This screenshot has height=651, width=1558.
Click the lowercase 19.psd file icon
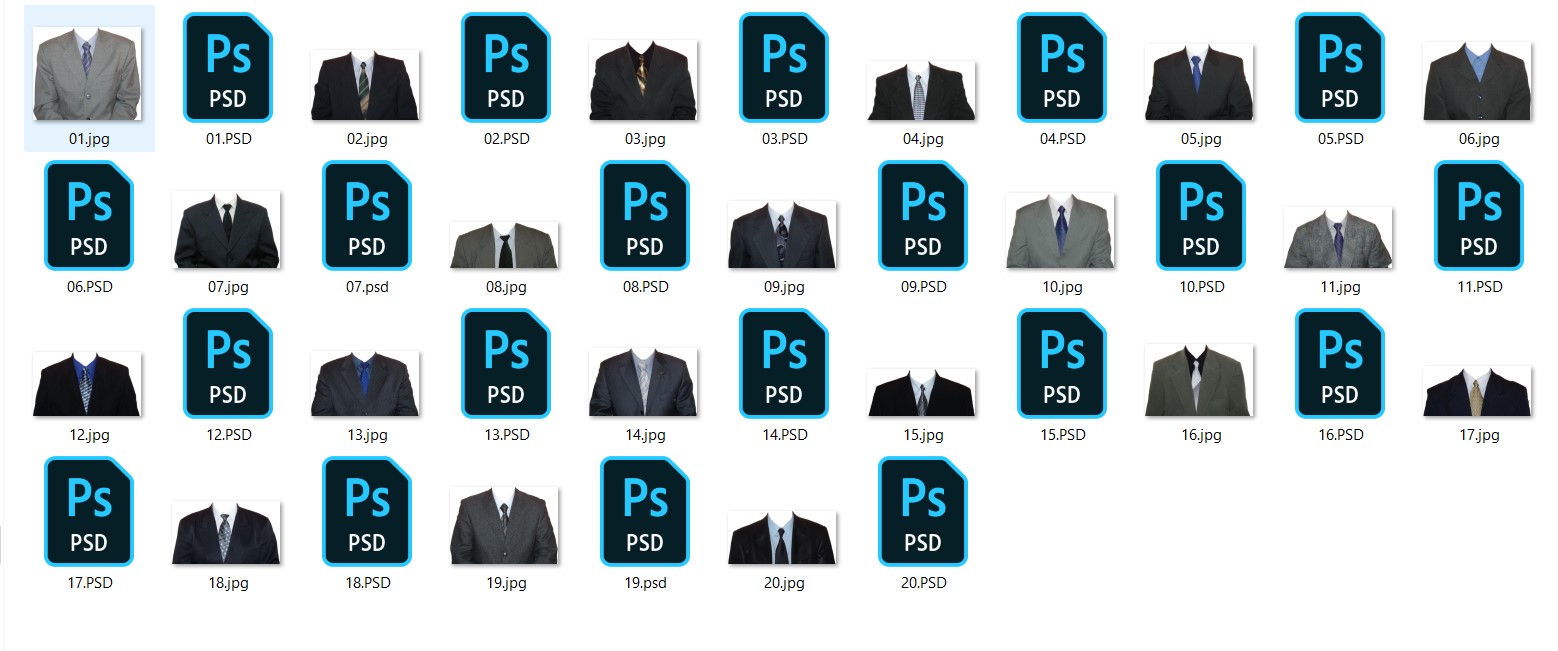click(x=645, y=511)
